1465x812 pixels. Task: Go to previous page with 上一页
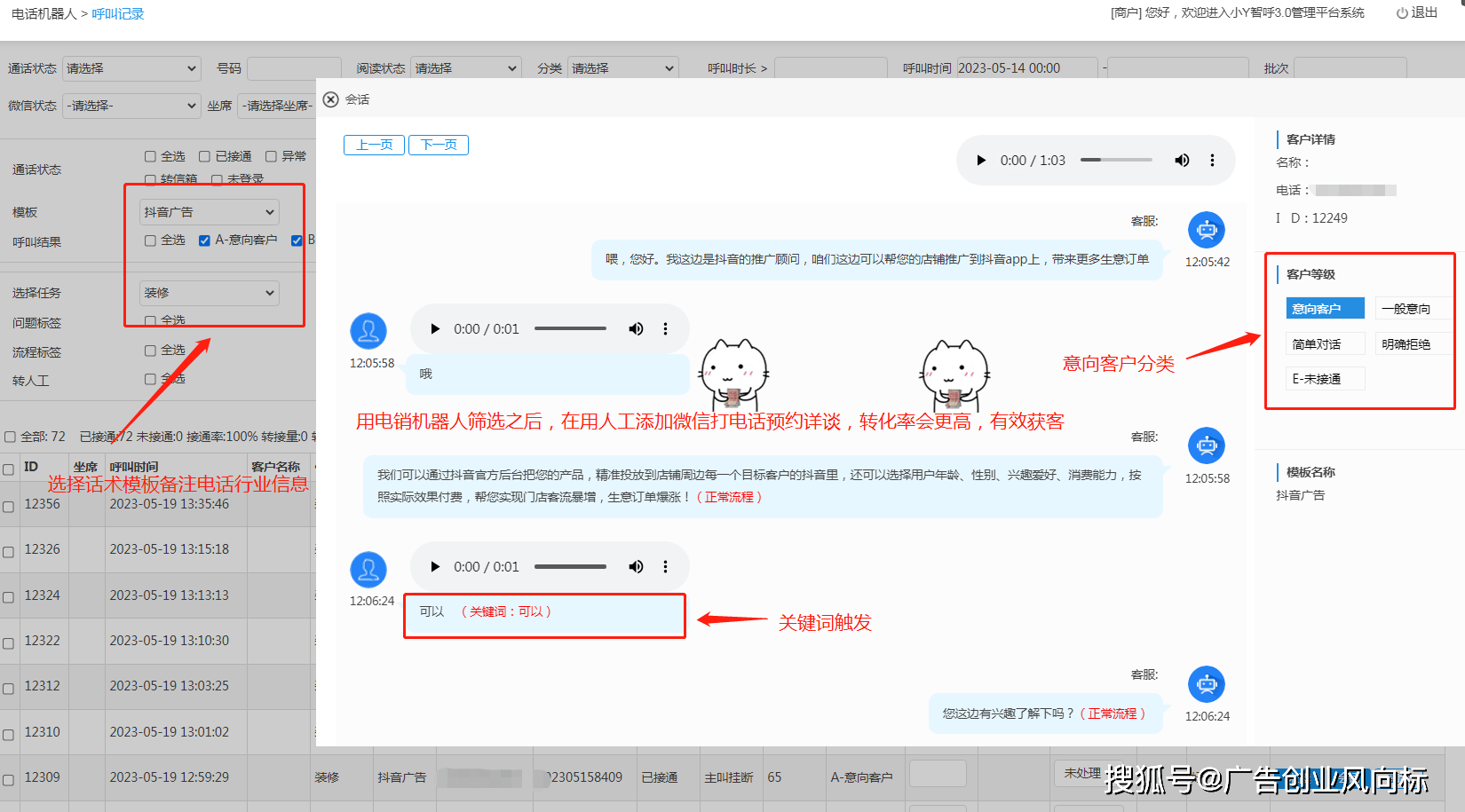point(374,145)
